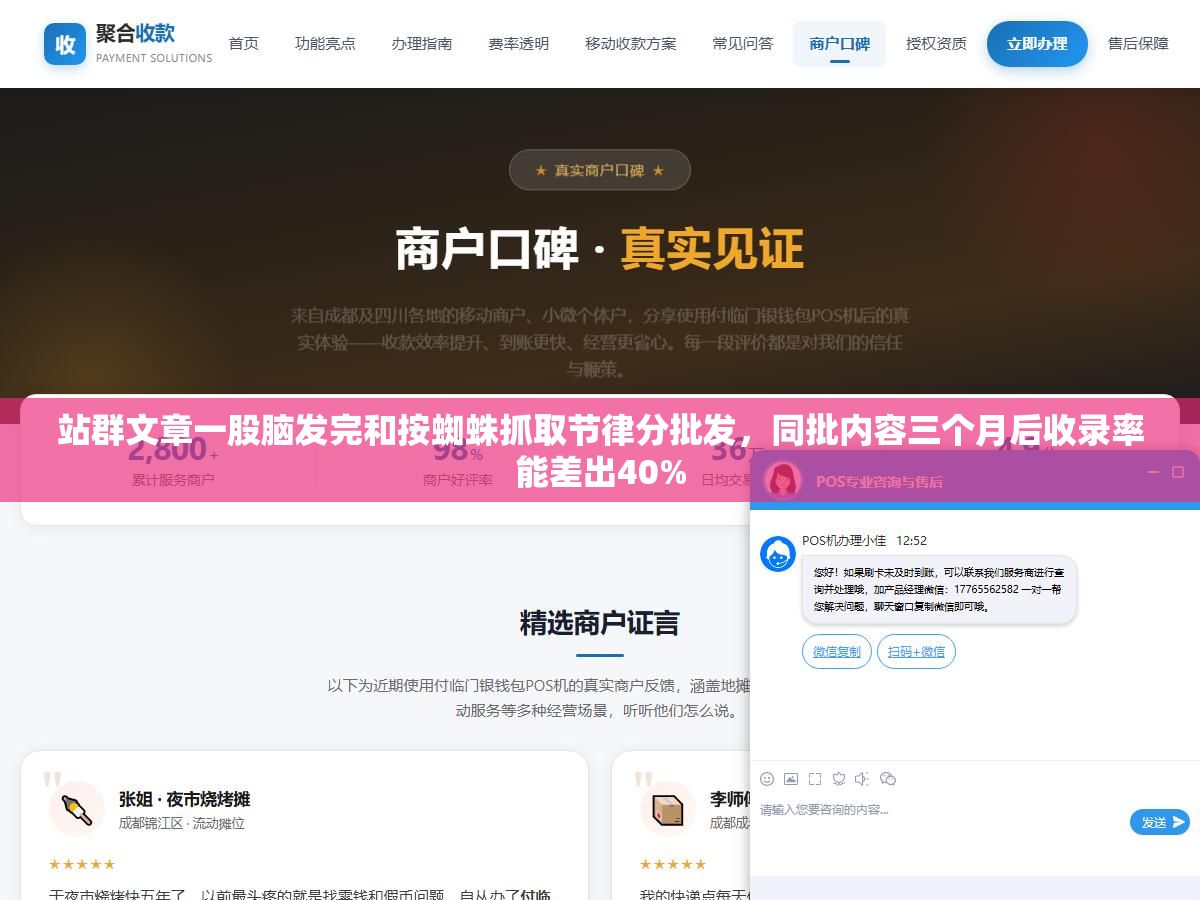
Task: Open 授权资质 navigation item
Action: (937, 44)
